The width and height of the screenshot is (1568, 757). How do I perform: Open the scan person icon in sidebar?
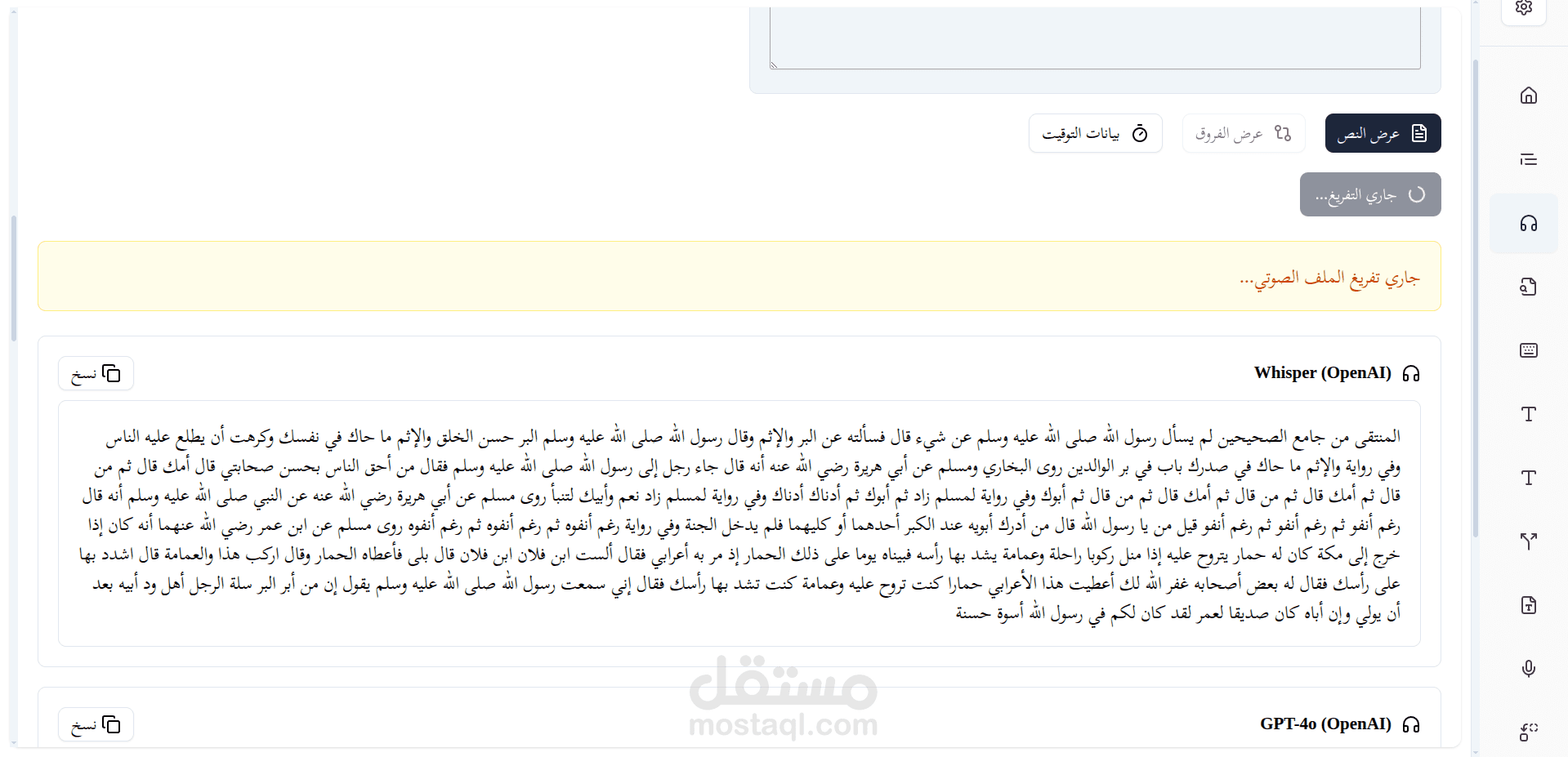tap(1528, 733)
